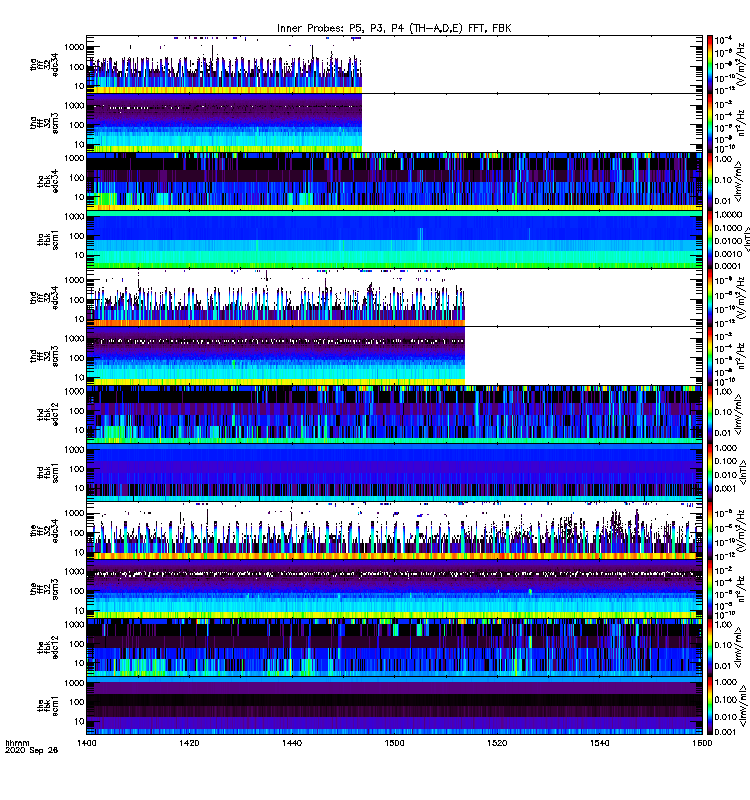750x800 pixels.
Task: Click inside the thd fbk scm1 spectrogram panel
Action: (394, 472)
